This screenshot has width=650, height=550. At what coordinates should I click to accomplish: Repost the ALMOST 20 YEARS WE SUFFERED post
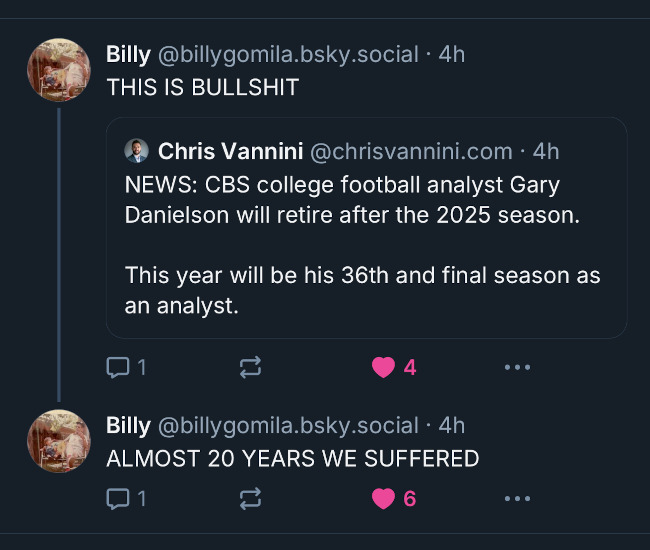click(x=251, y=498)
